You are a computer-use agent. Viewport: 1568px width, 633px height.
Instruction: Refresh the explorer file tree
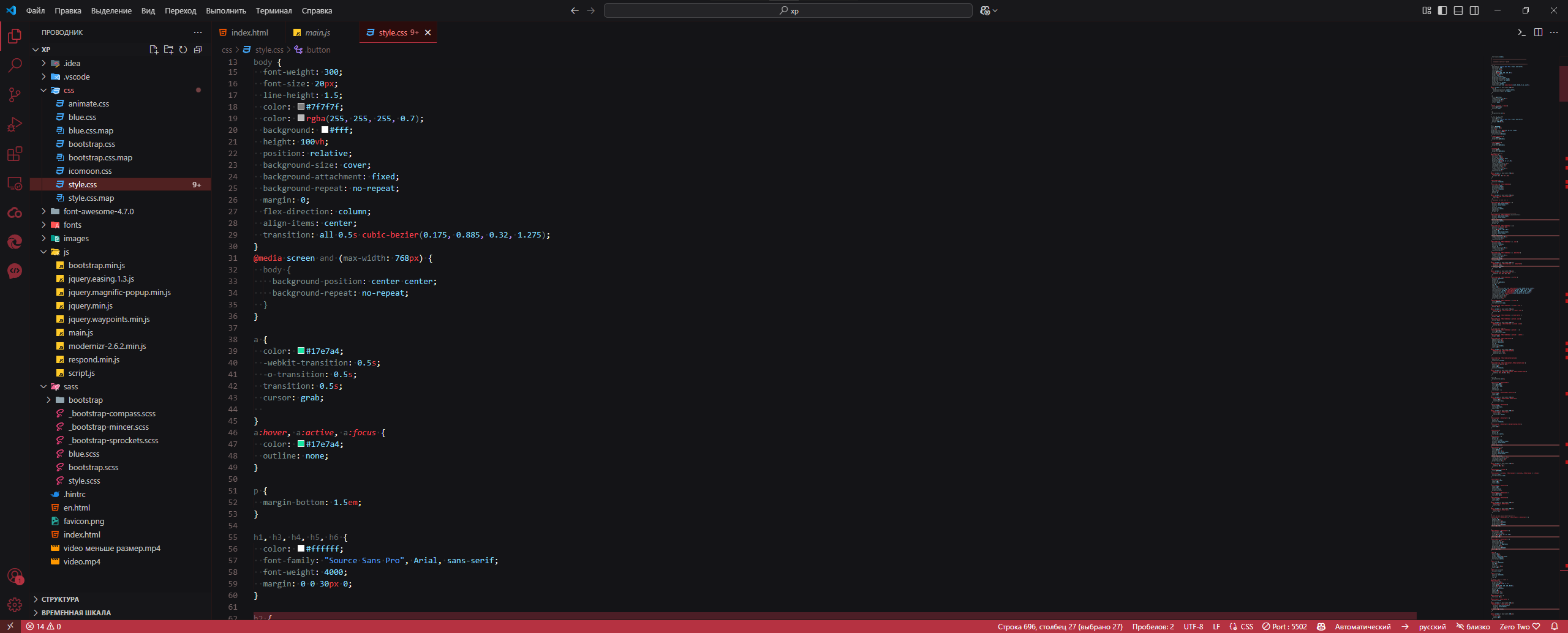click(x=183, y=50)
